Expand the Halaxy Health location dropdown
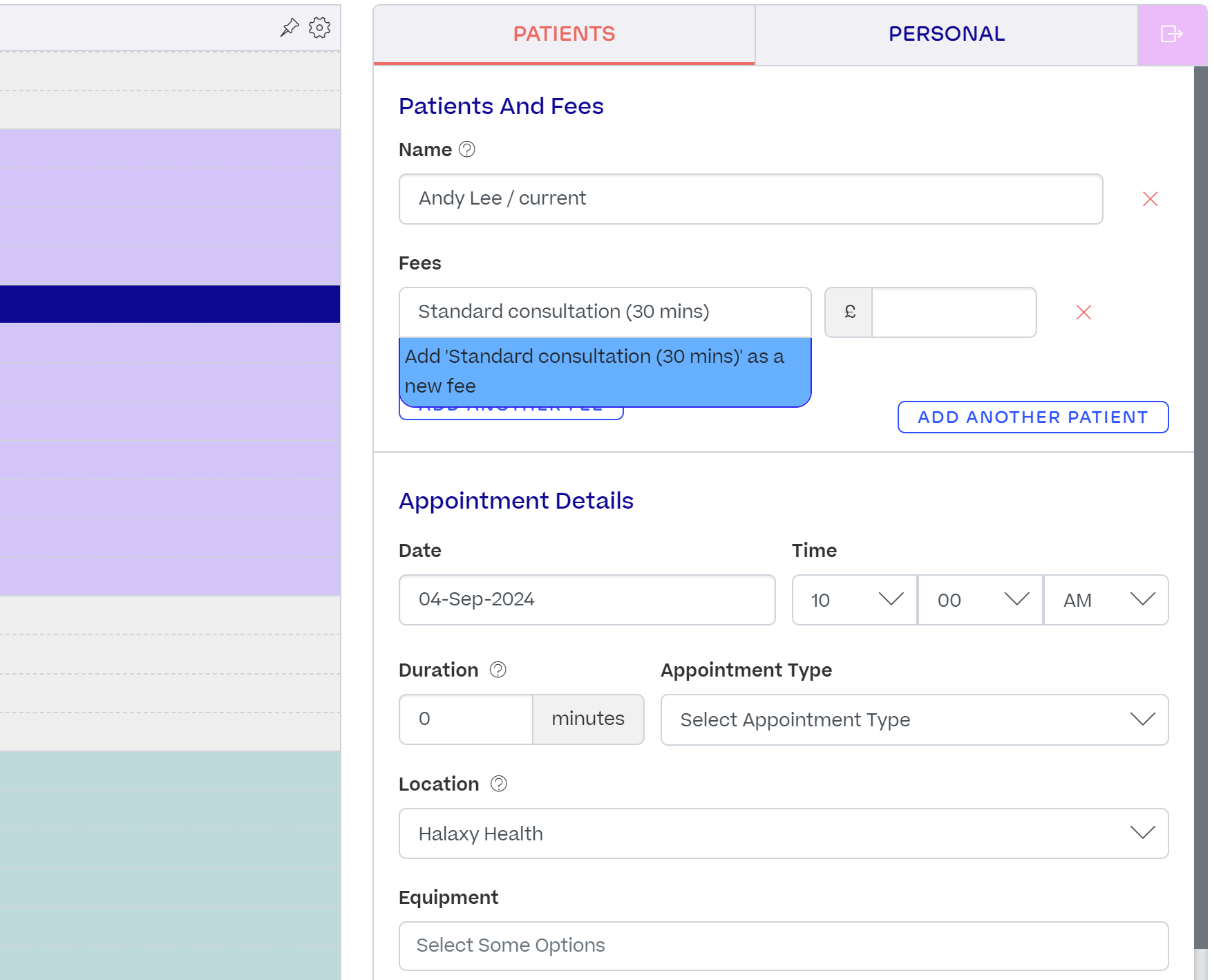Viewport: 1212px width, 980px height. (x=784, y=833)
